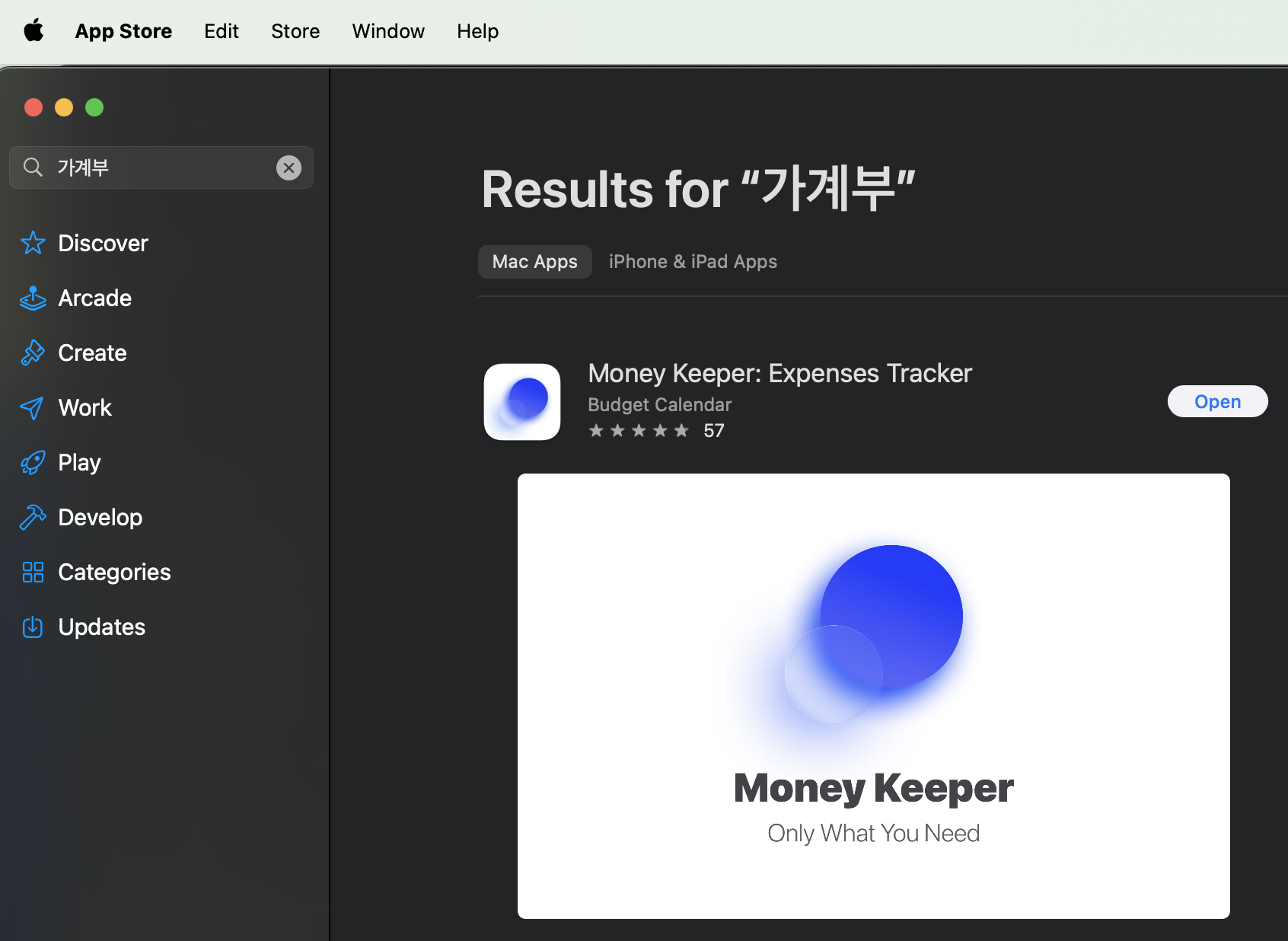
Task: Select the Updates download icon
Action: tap(33, 627)
